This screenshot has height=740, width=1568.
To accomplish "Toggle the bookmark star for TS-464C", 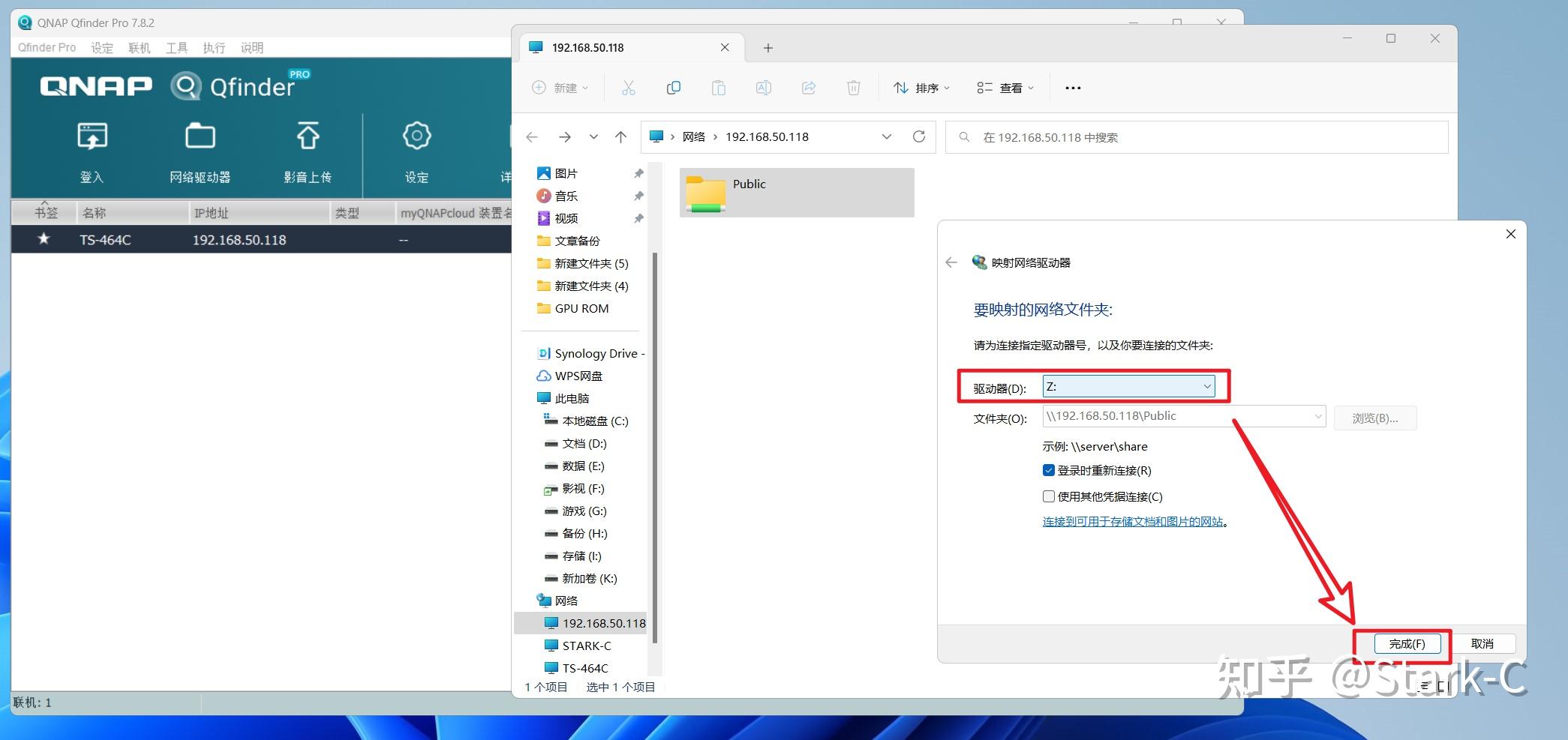I will (44, 239).
